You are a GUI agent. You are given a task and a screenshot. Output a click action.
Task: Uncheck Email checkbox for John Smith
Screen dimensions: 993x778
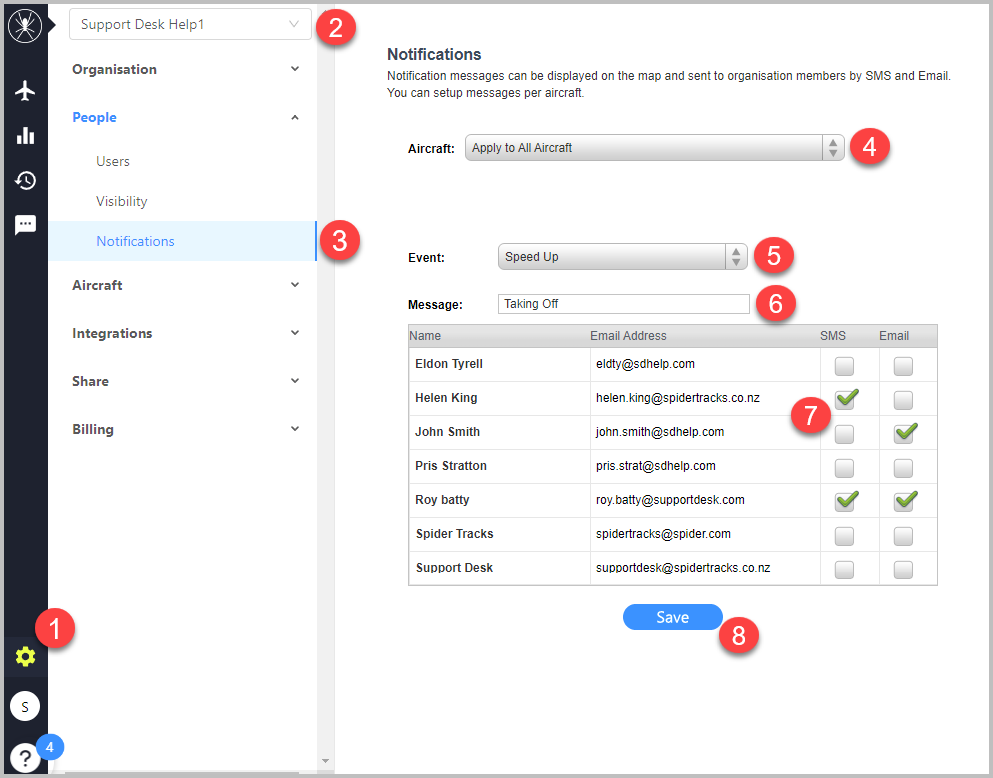(x=904, y=434)
